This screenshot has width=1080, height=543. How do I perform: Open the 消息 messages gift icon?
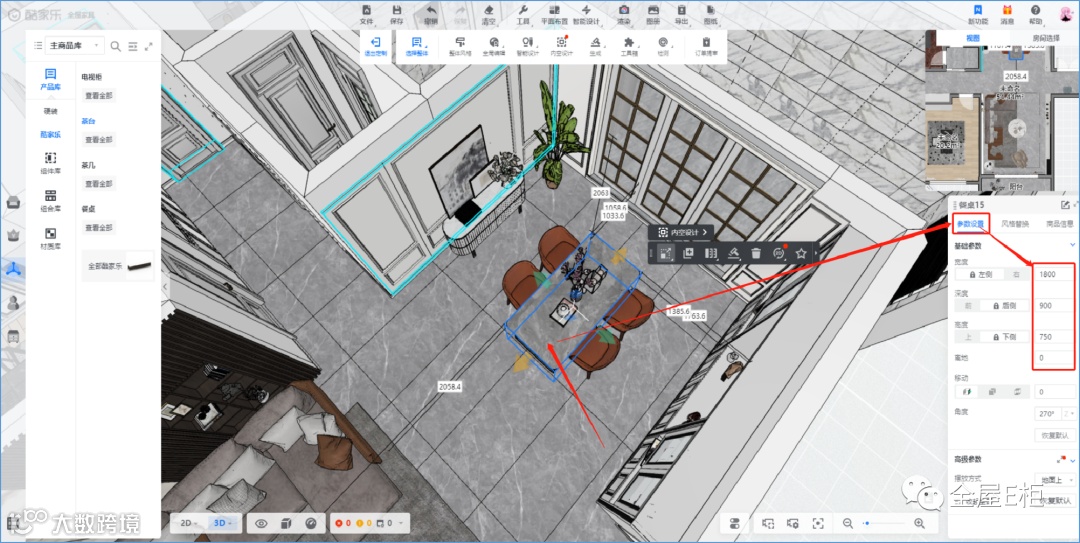pos(1007,10)
